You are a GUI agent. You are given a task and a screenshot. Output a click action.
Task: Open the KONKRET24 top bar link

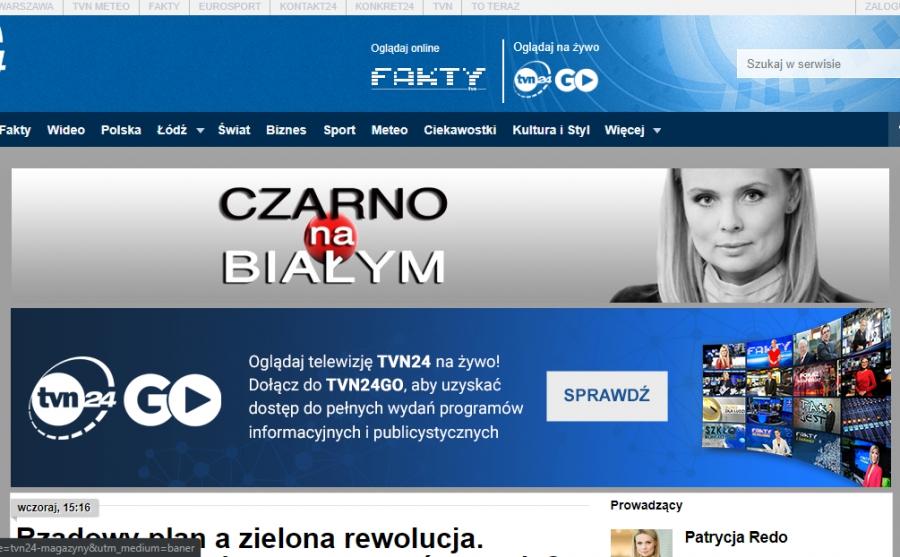tap(385, 6)
